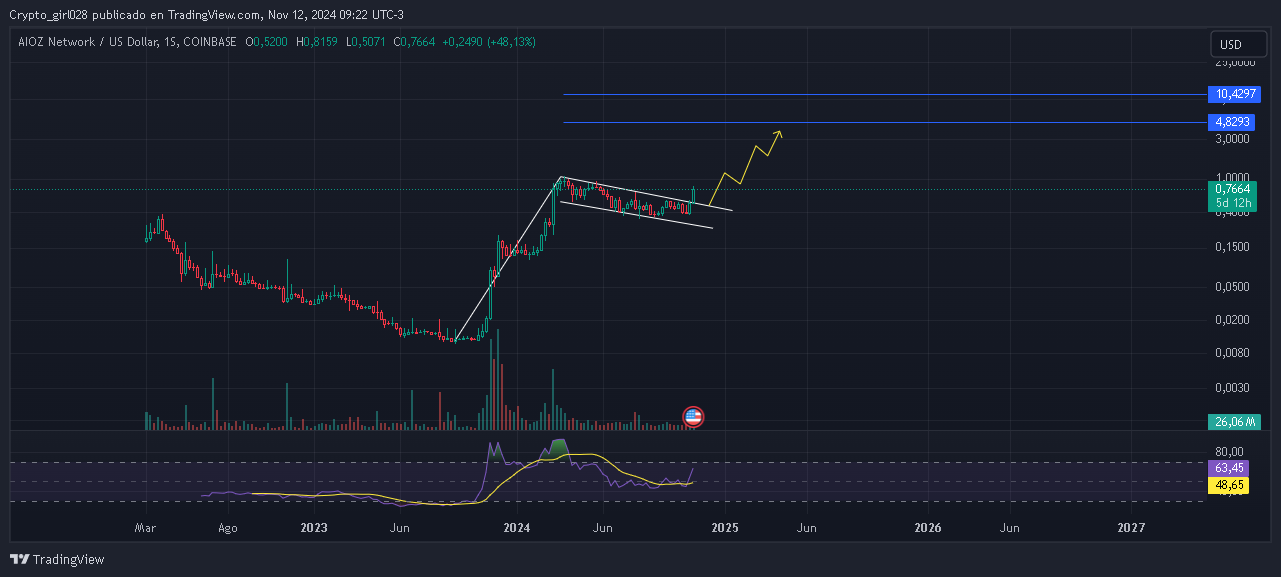Click the 26,06 M volume label
This screenshot has width=1281, height=577.
tap(1232, 422)
